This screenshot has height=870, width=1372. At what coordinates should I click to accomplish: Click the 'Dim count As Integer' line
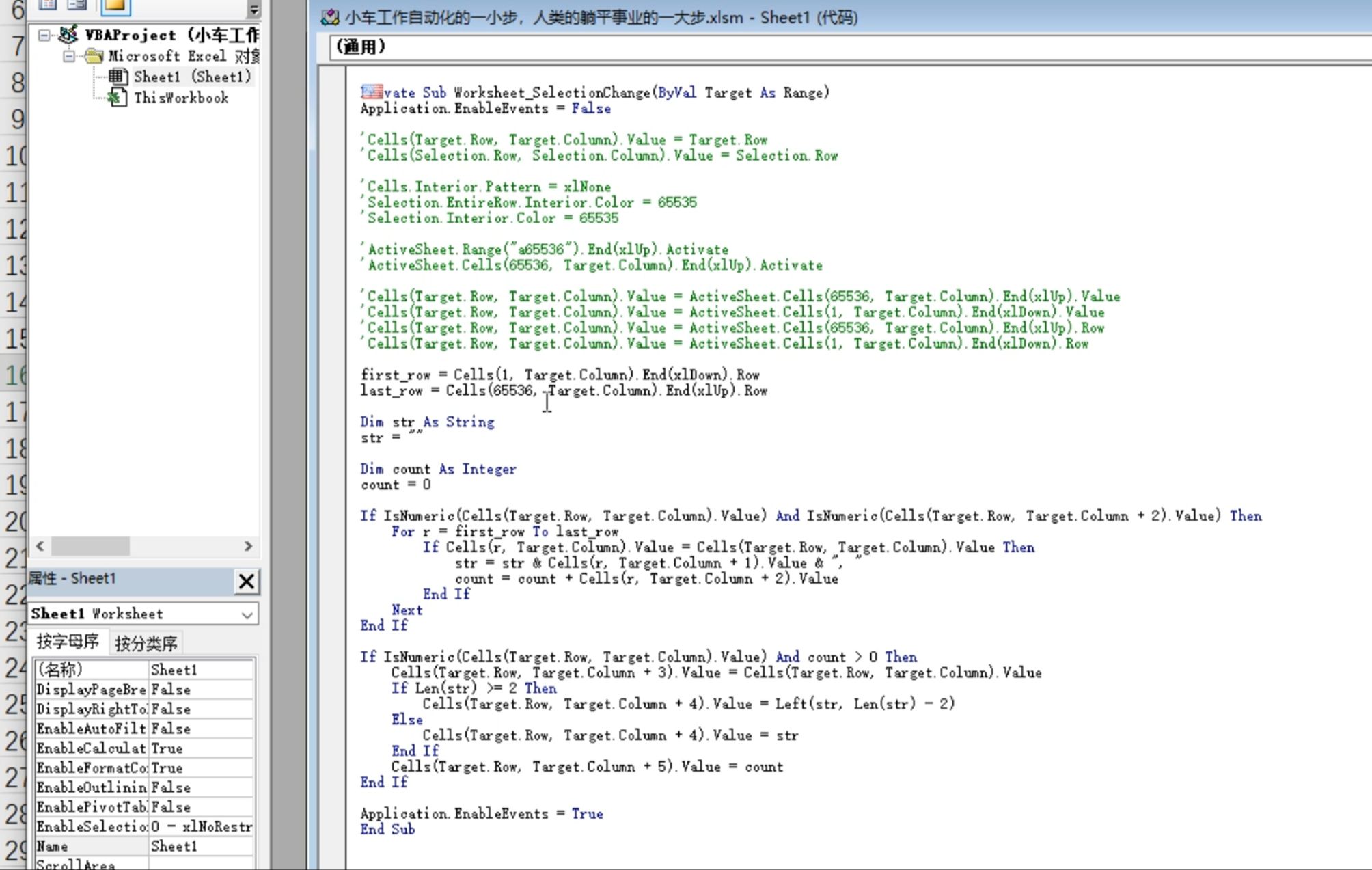(x=439, y=470)
